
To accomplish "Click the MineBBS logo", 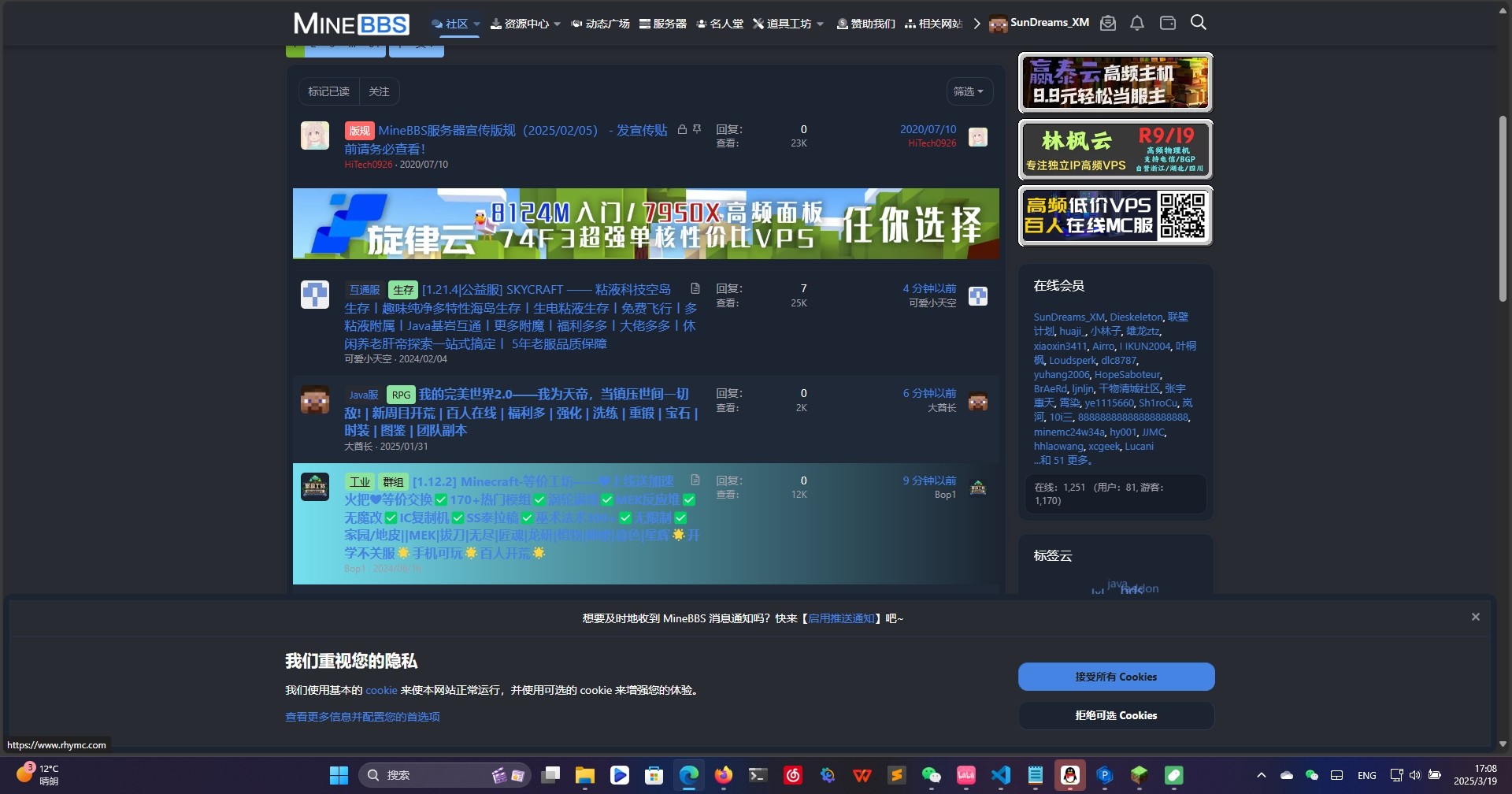I will tap(351, 24).
